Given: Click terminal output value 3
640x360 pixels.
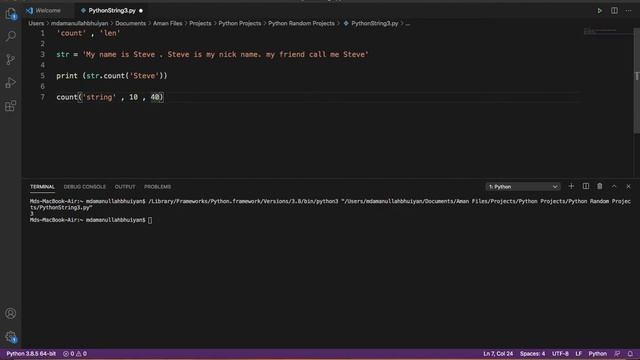Looking at the screenshot, I should [x=31, y=214].
